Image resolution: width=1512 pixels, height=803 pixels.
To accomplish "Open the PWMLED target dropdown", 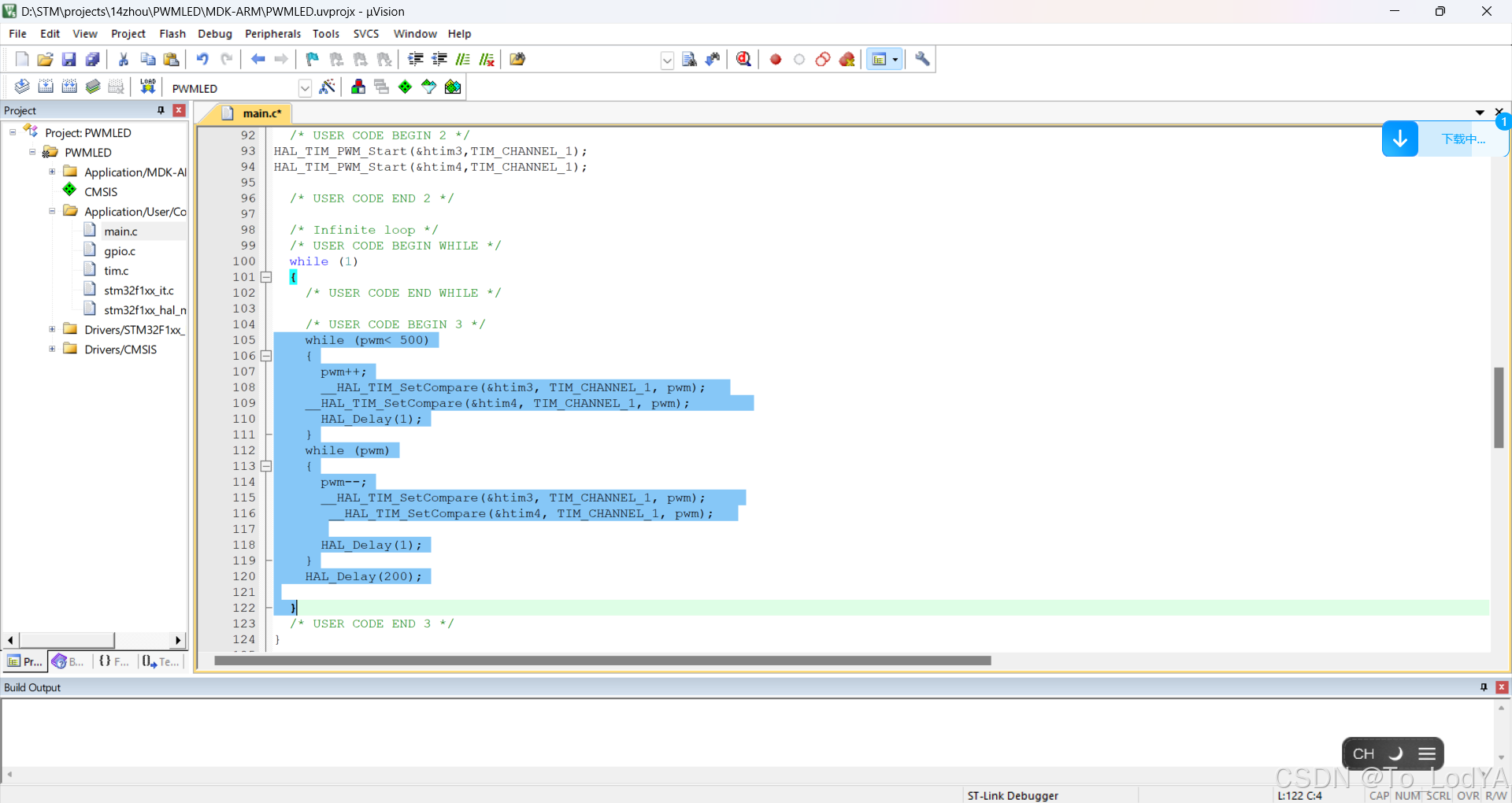I will [x=305, y=88].
